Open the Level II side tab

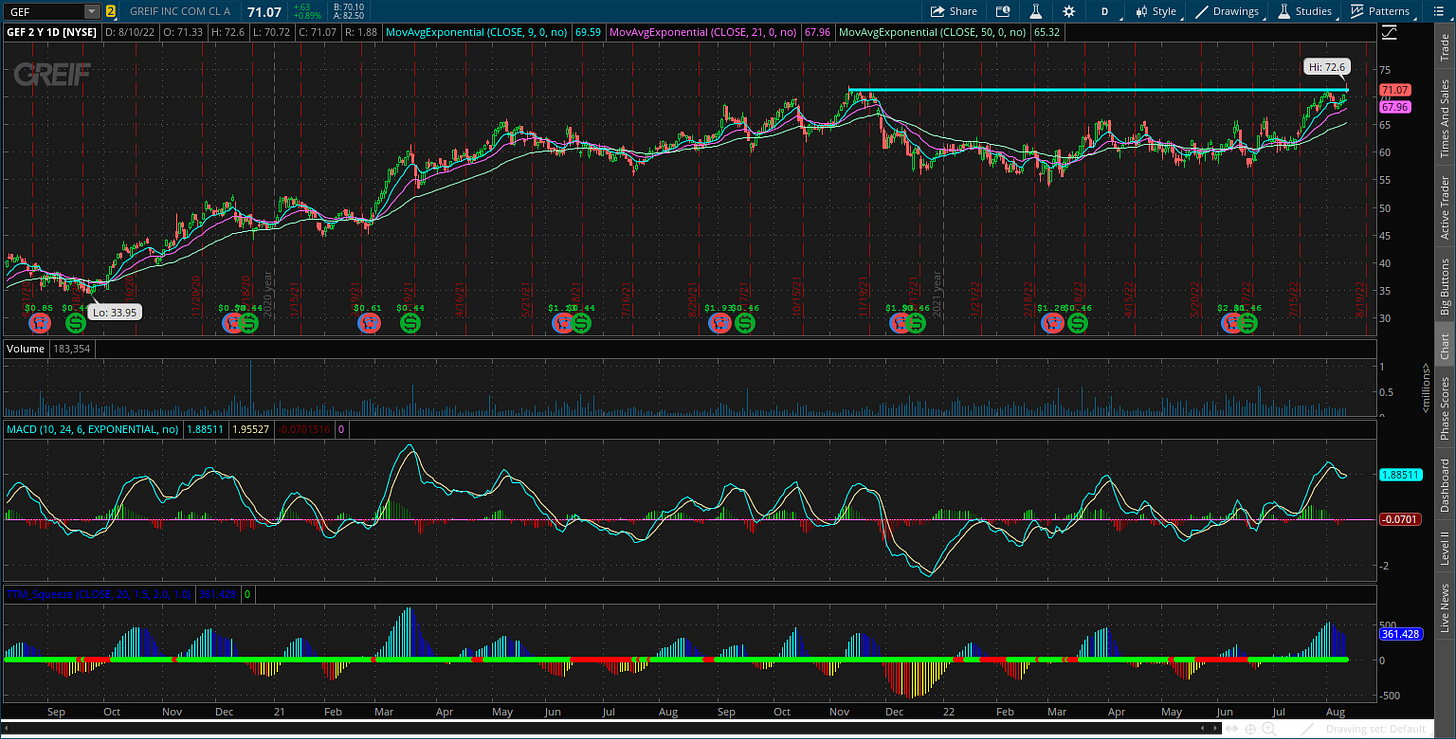1444,550
